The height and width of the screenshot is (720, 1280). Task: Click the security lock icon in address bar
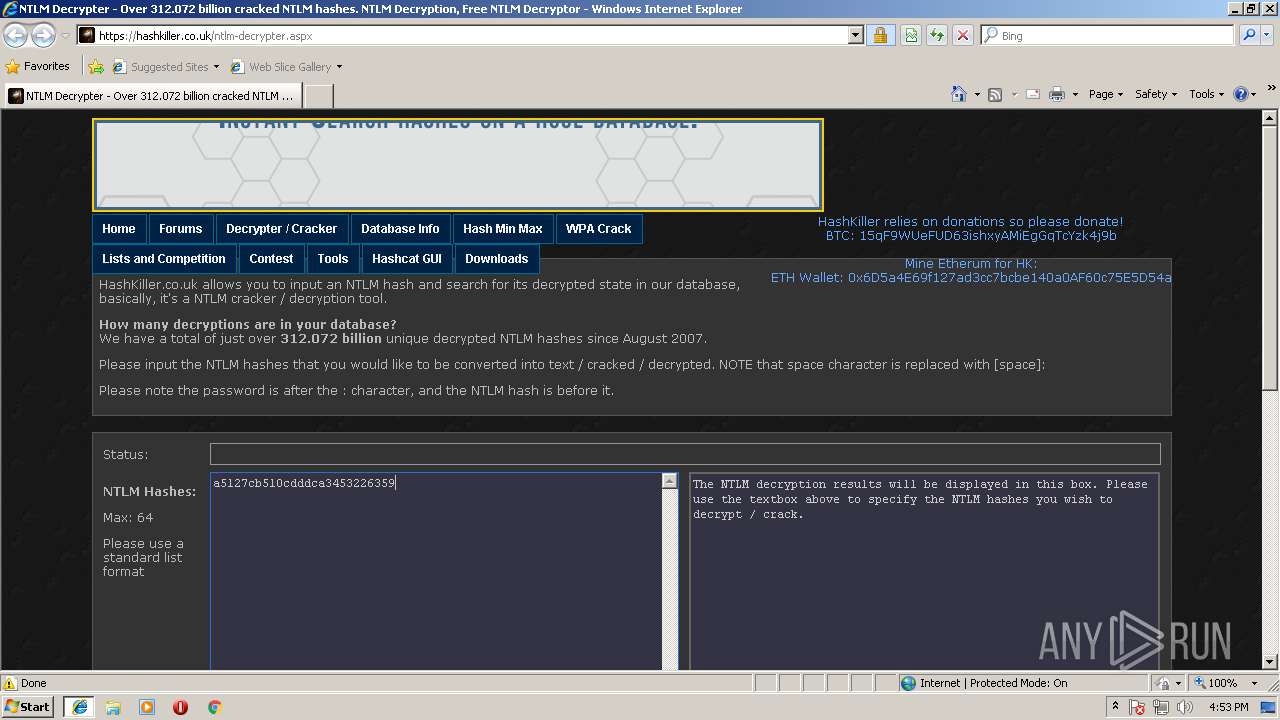(x=880, y=35)
